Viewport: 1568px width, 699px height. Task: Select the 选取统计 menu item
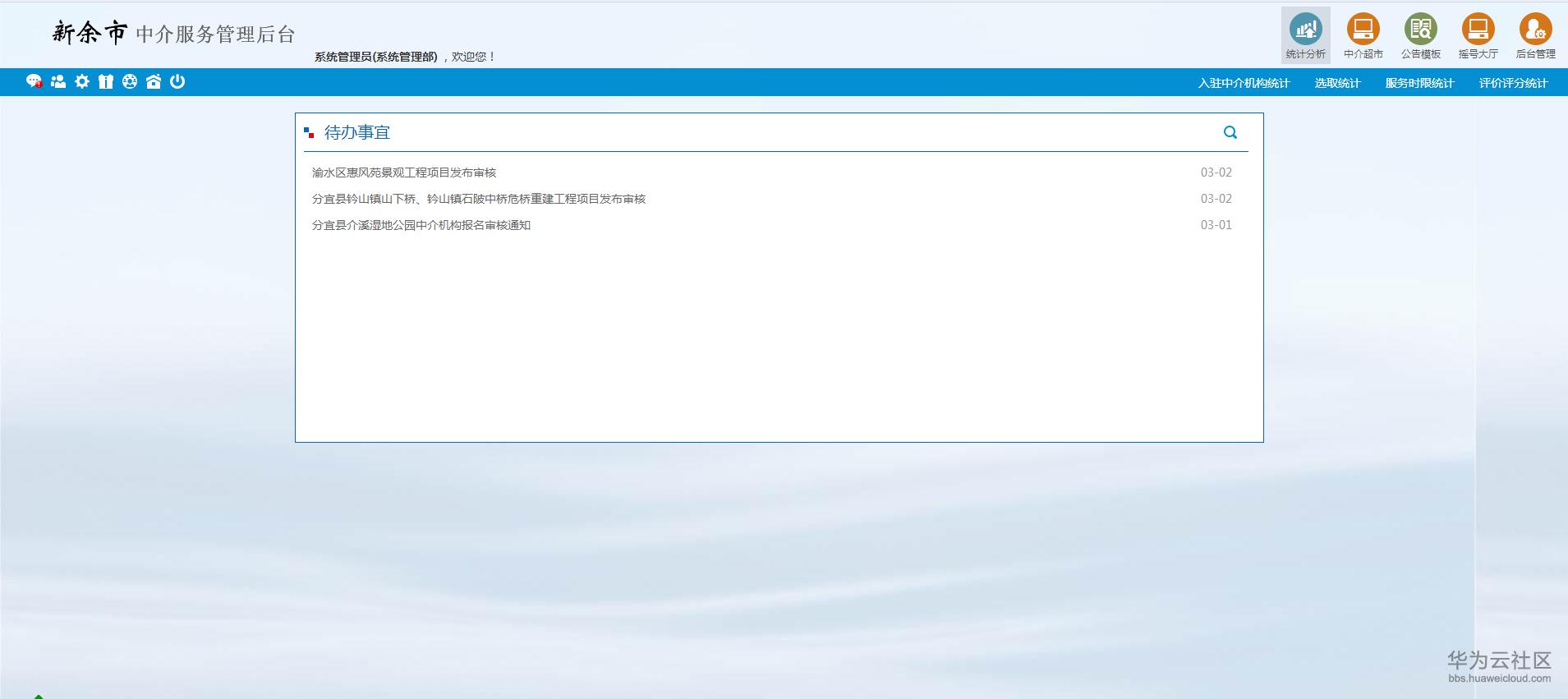click(1337, 83)
